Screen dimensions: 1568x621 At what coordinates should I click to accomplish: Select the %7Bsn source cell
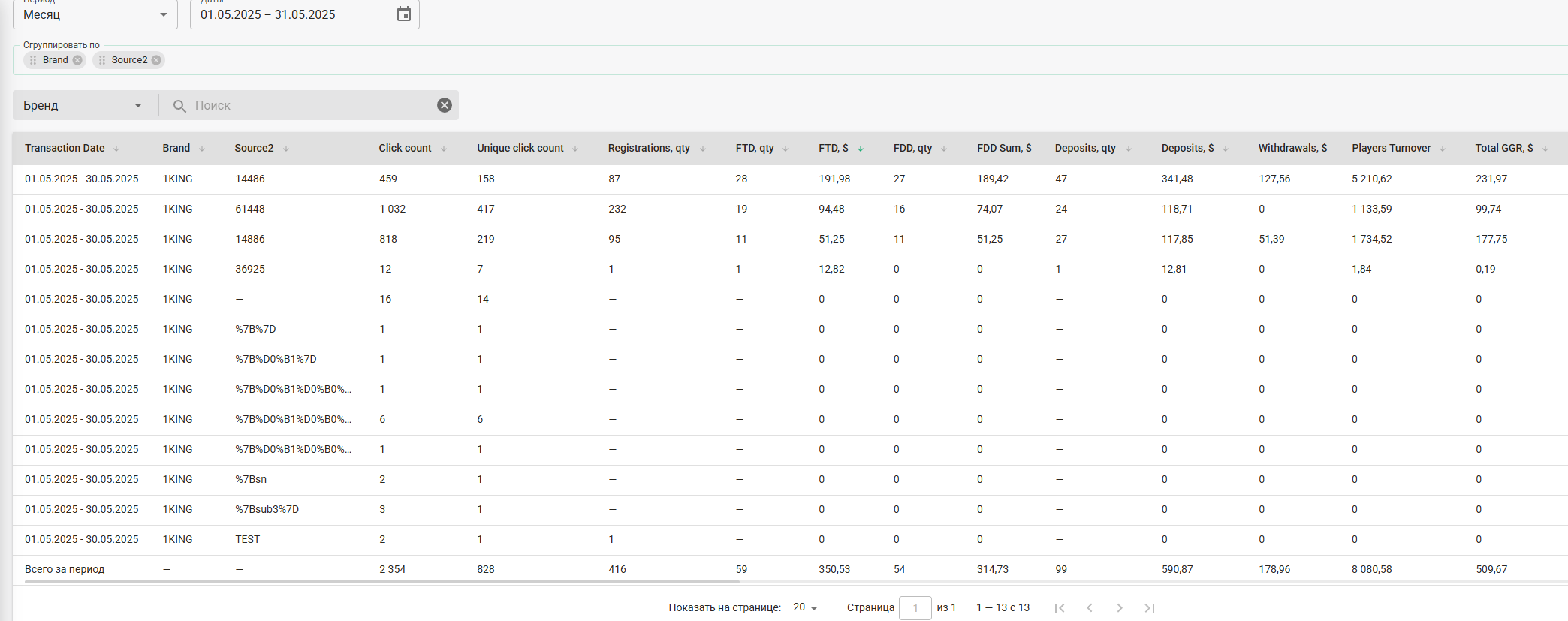click(251, 479)
